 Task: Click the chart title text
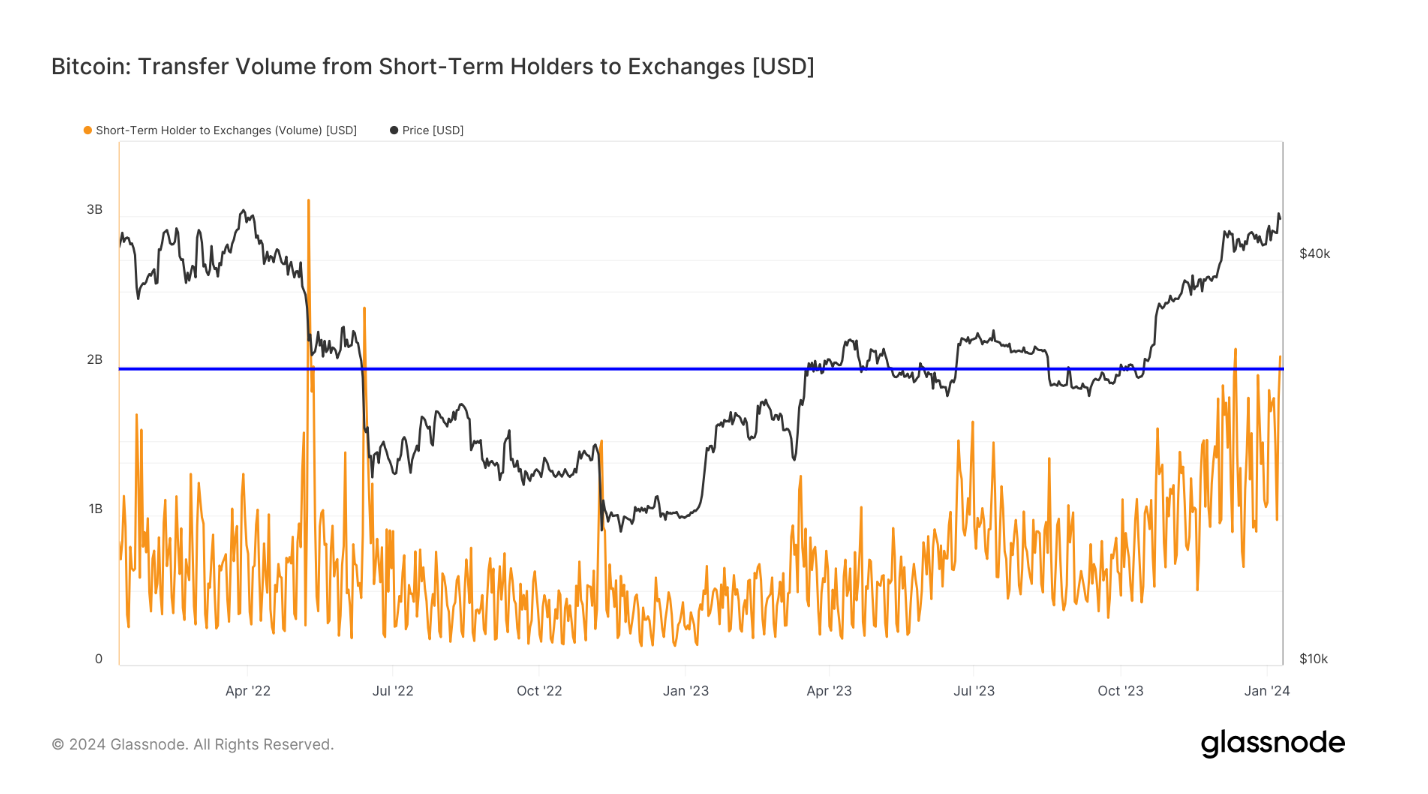pos(432,67)
